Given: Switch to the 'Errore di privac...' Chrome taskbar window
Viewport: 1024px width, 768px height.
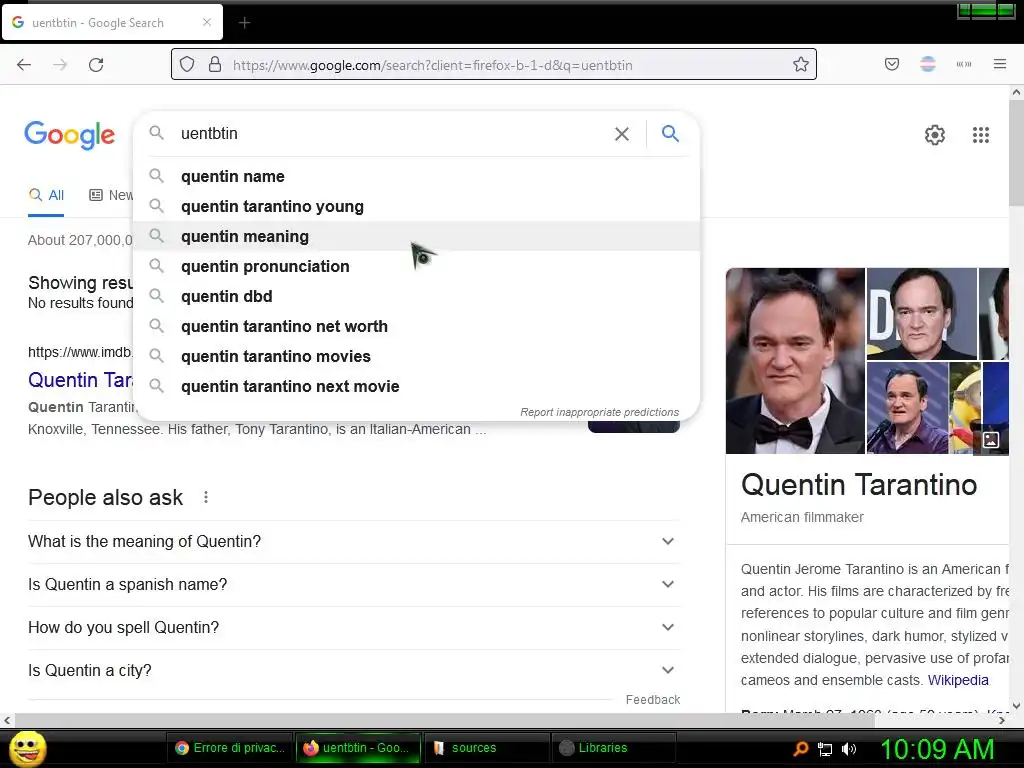Looking at the screenshot, I should (x=230, y=748).
